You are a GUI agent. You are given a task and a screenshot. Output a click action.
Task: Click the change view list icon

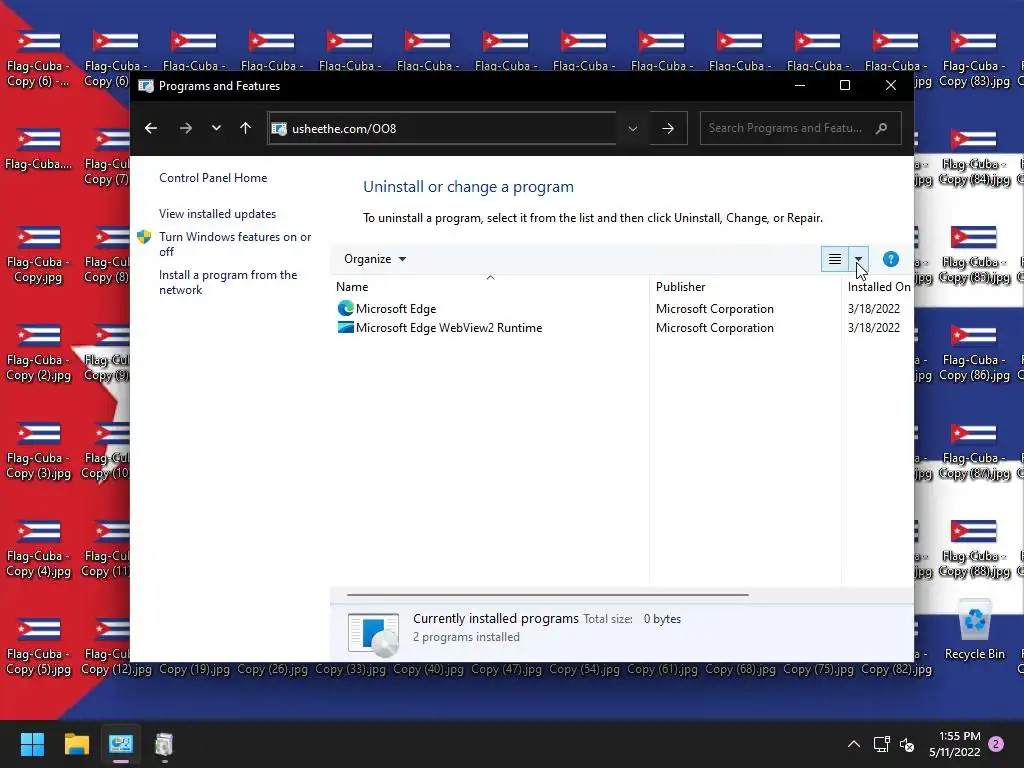pyautogui.click(x=835, y=259)
